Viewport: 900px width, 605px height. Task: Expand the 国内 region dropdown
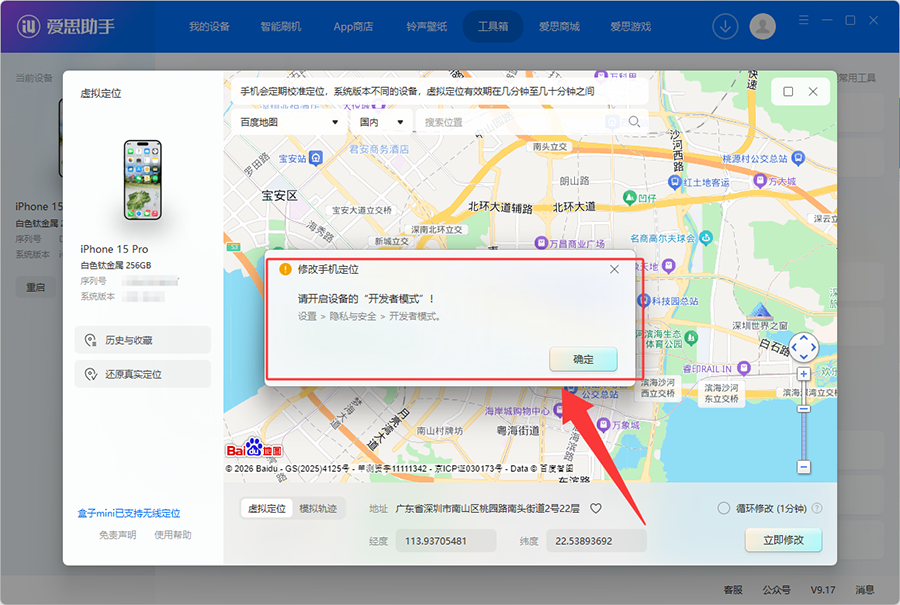[382, 122]
